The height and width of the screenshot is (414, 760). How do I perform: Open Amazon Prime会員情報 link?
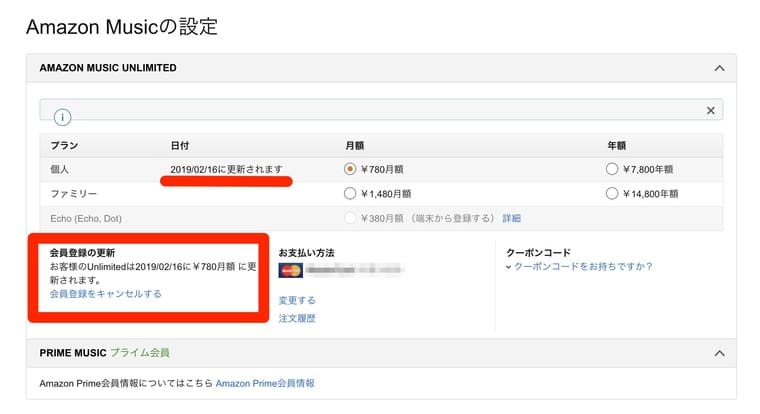click(265, 383)
